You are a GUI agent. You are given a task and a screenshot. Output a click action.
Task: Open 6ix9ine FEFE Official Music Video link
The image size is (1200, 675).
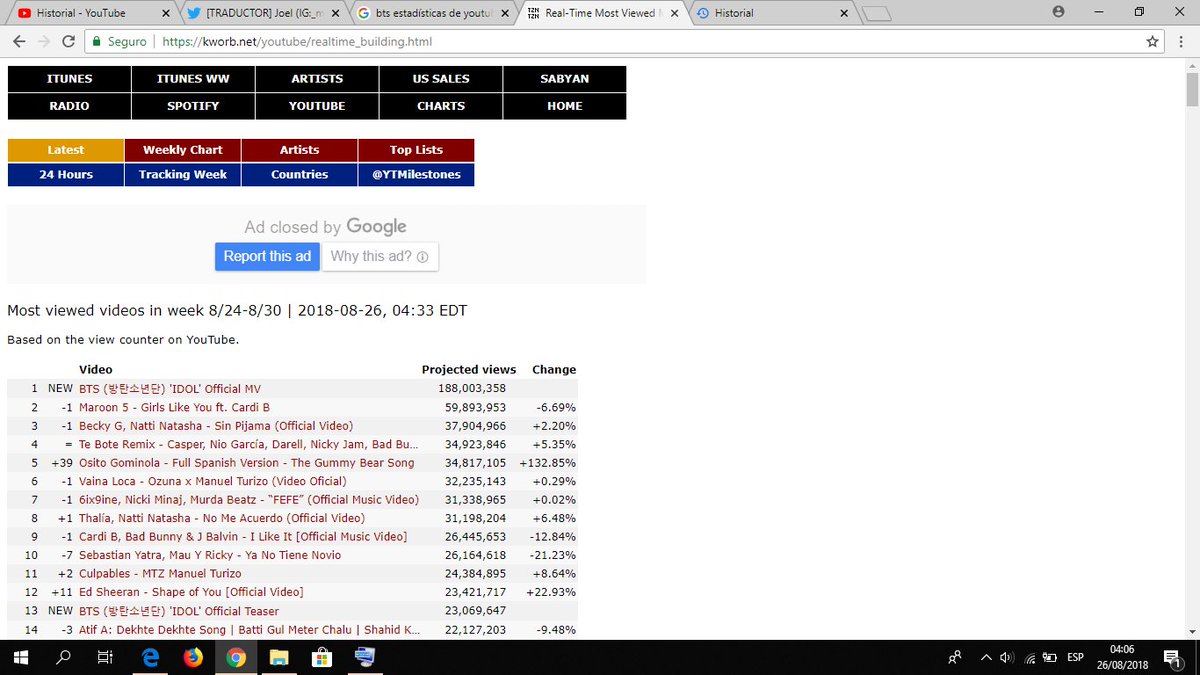tap(249, 500)
